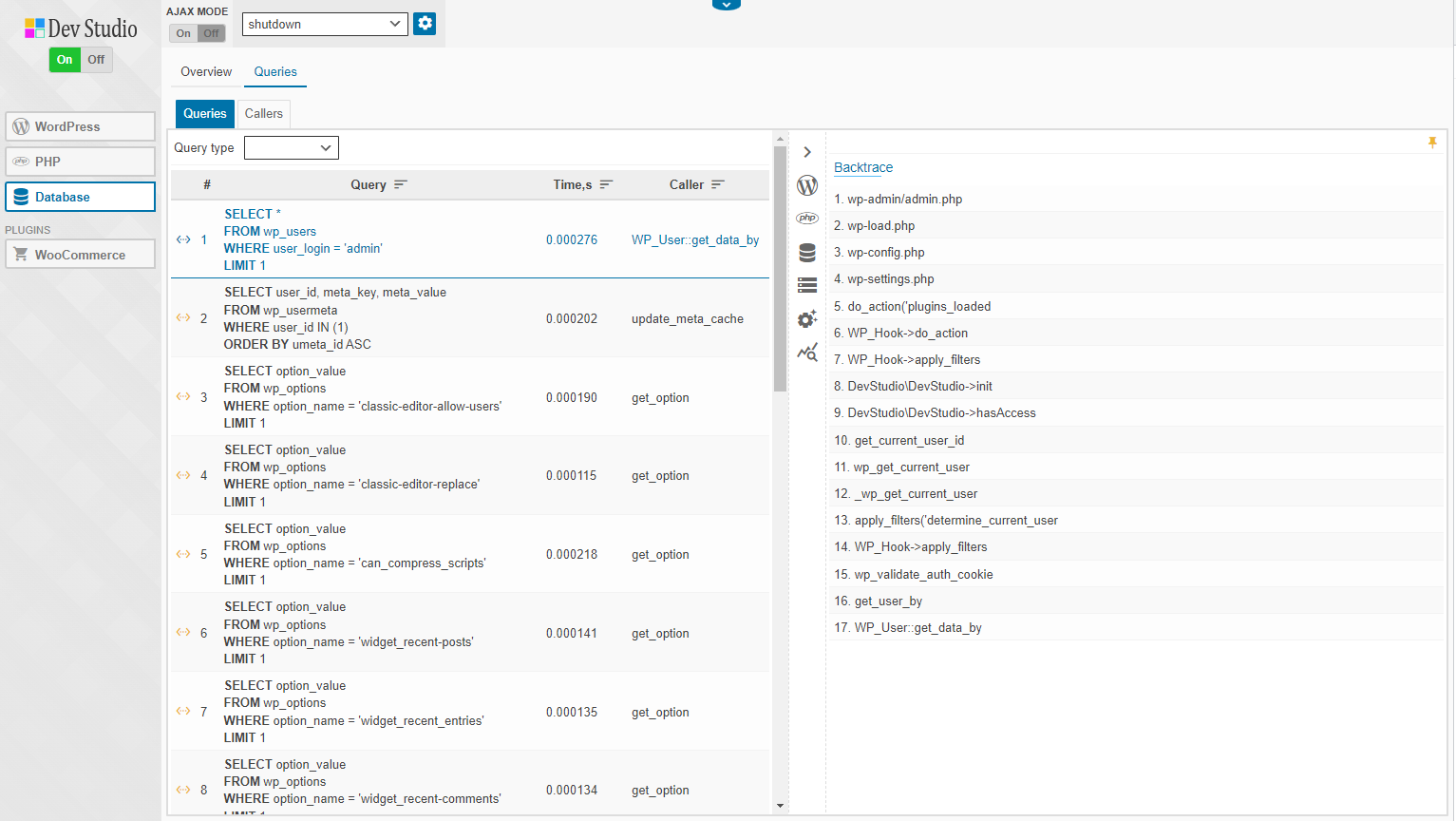
Task: Click the server rows icon in right strip
Action: 807,285
